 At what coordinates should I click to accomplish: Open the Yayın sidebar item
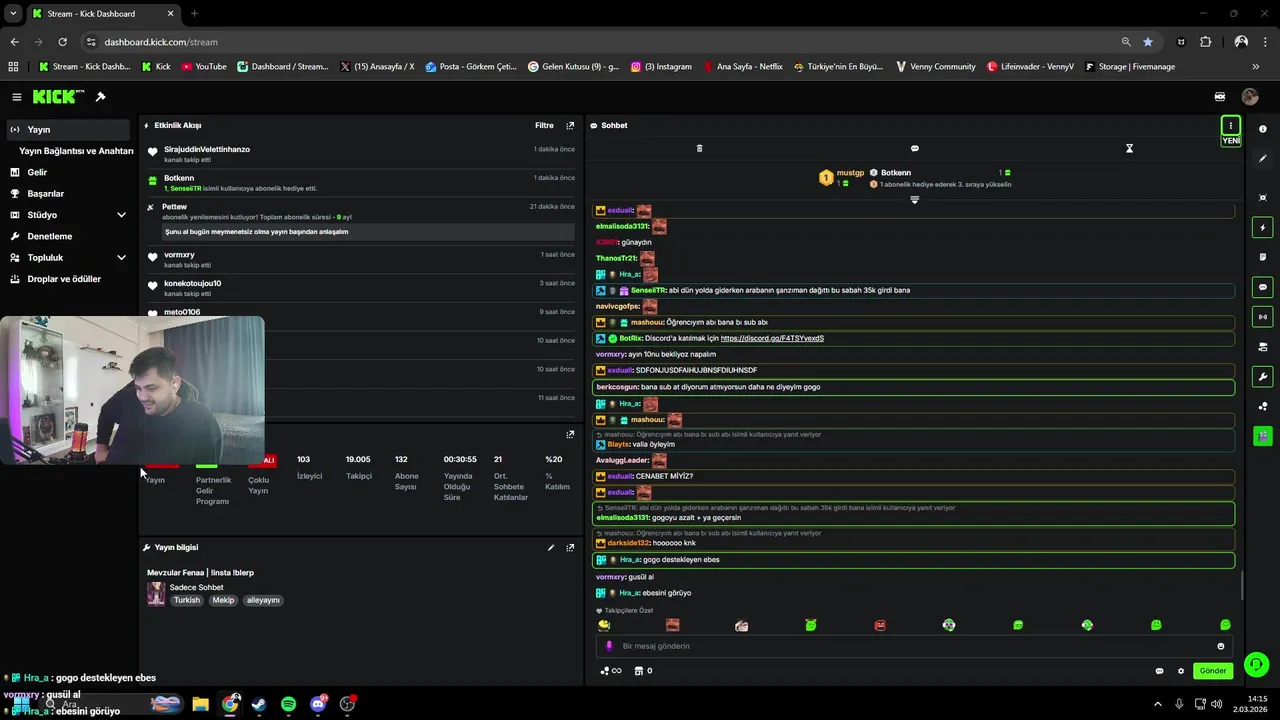tap(68, 130)
